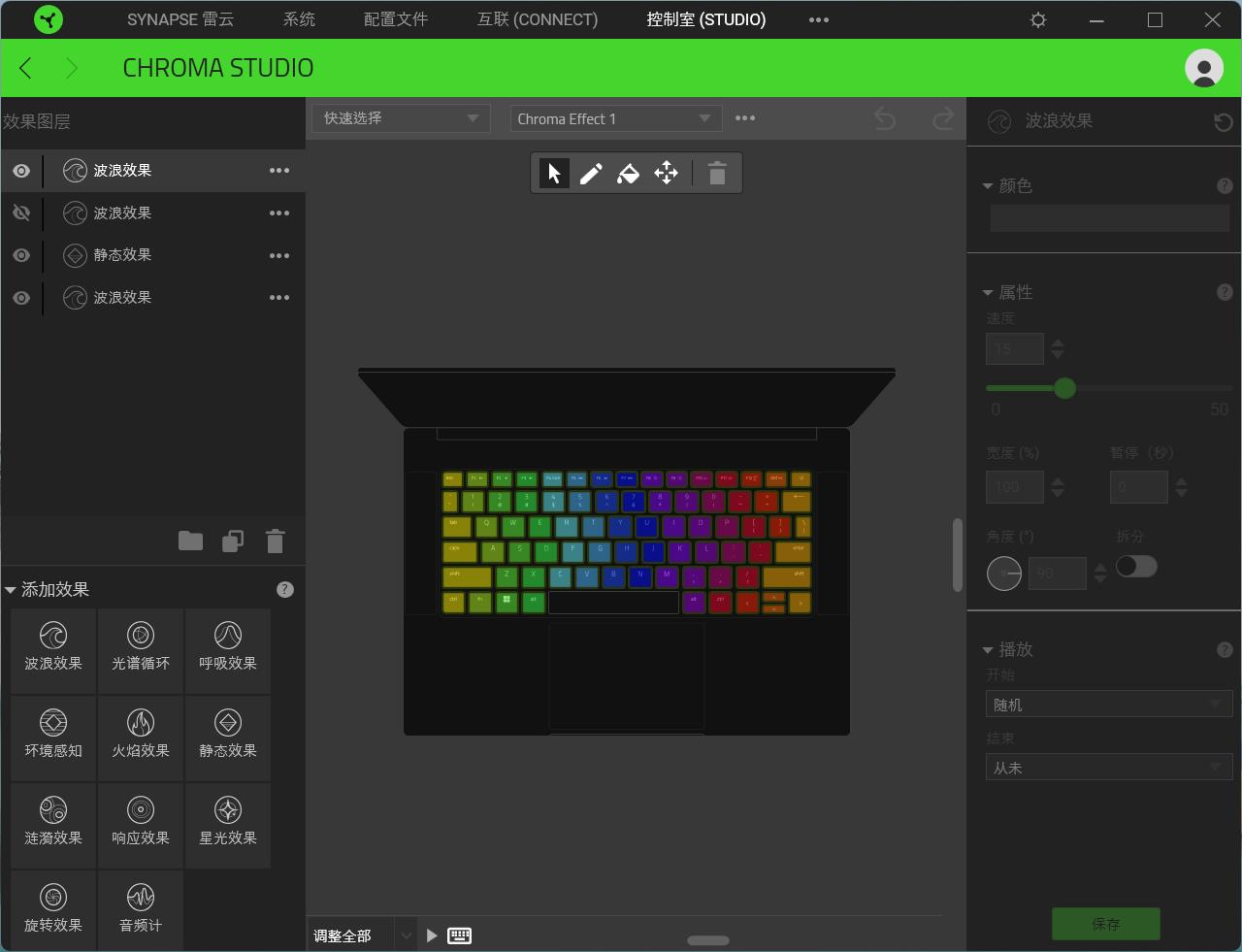Click the undo arrow
This screenshot has width=1242, height=952.
click(x=885, y=118)
